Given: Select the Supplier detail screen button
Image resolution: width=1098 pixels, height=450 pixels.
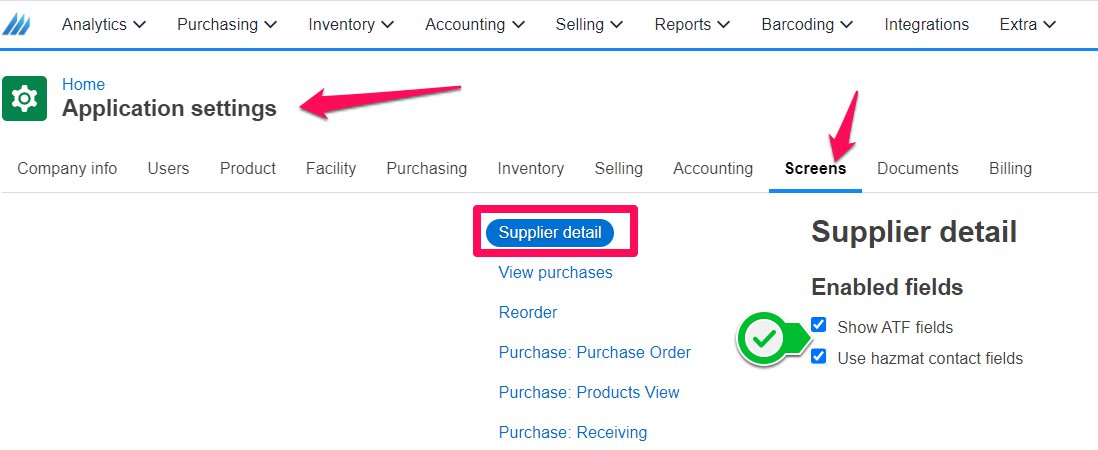Looking at the screenshot, I should point(550,233).
